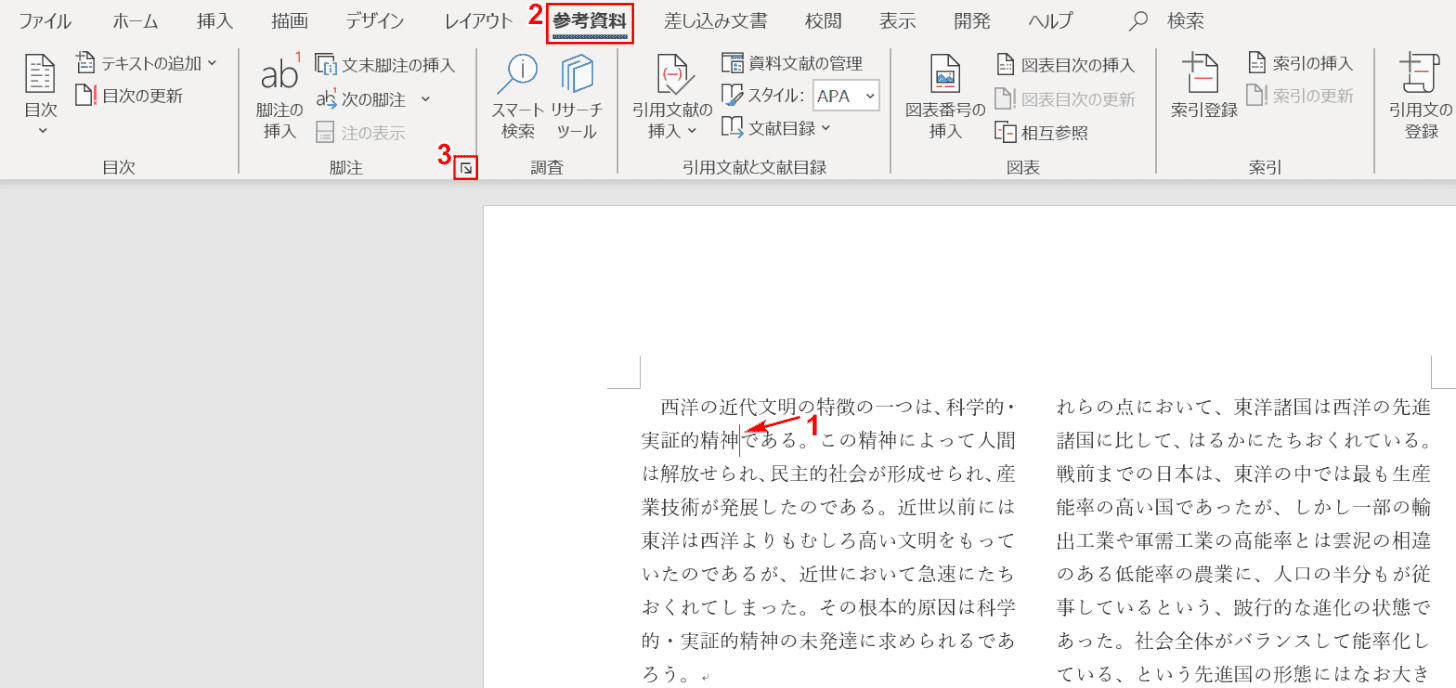
Task: Click 目次の更新 update icon
Action: tap(86, 96)
